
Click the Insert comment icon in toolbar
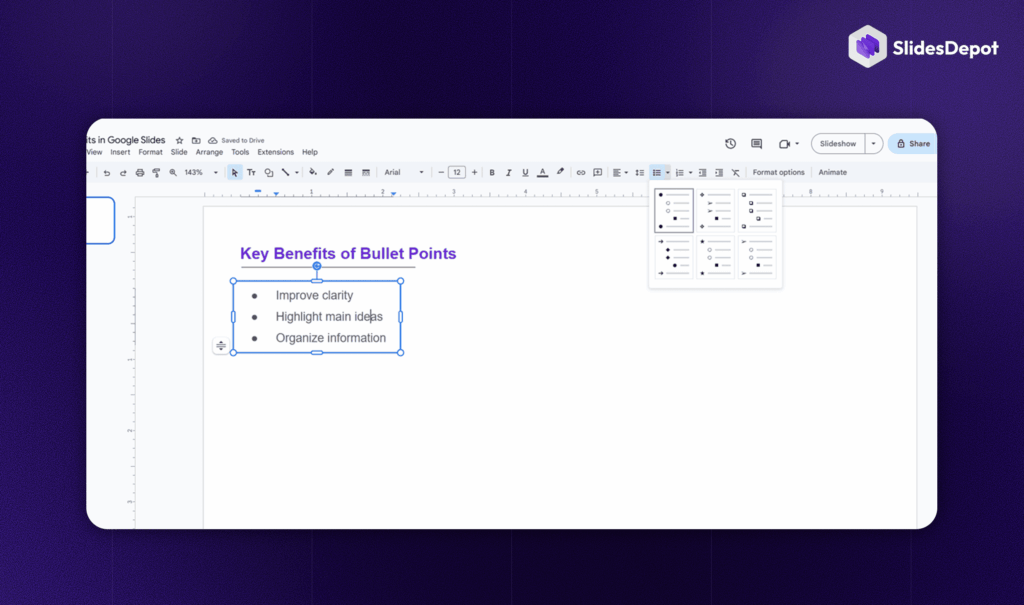[x=598, y=172]
